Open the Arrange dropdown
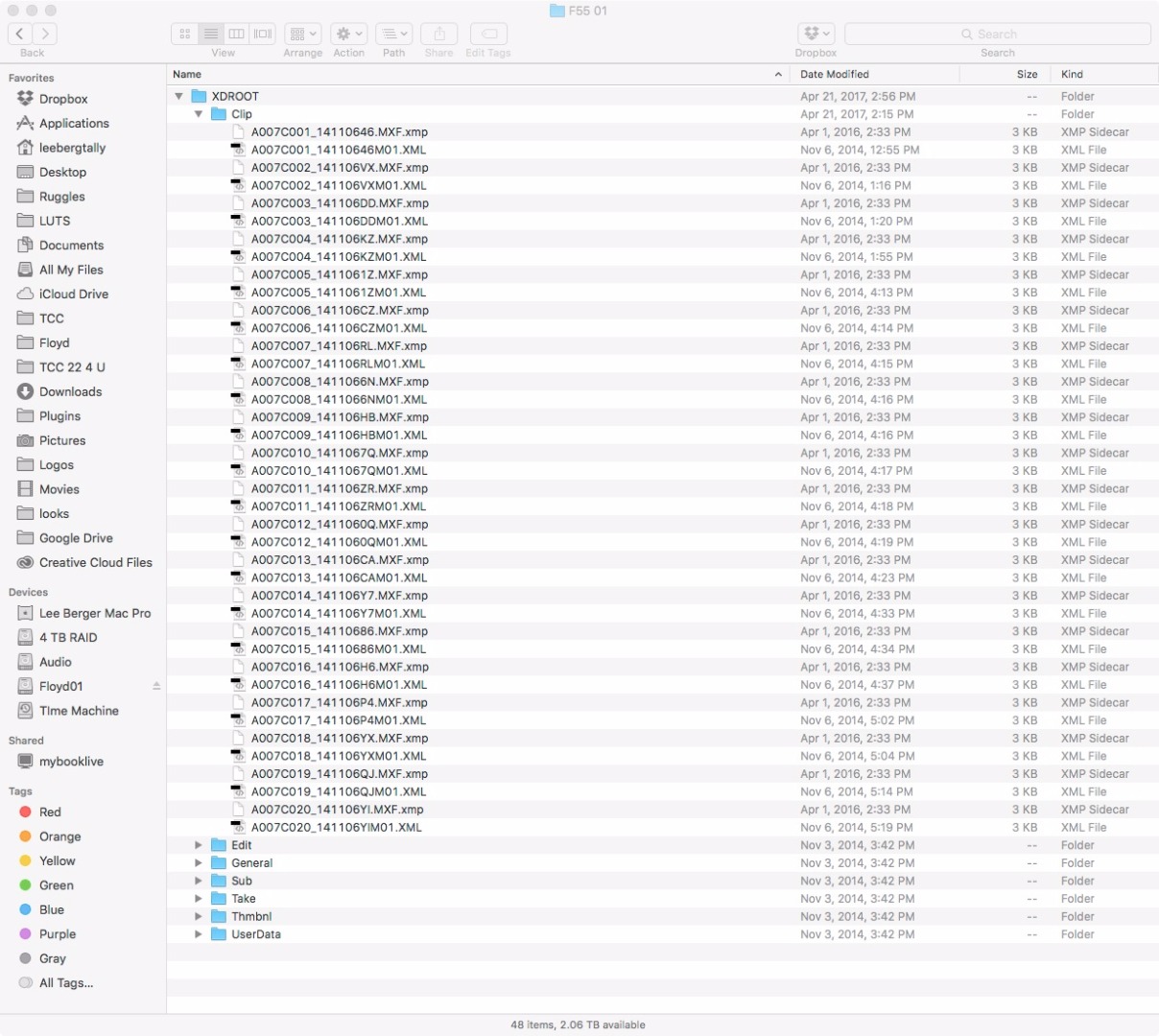The image size is (1159, 1036). [303, 34]
